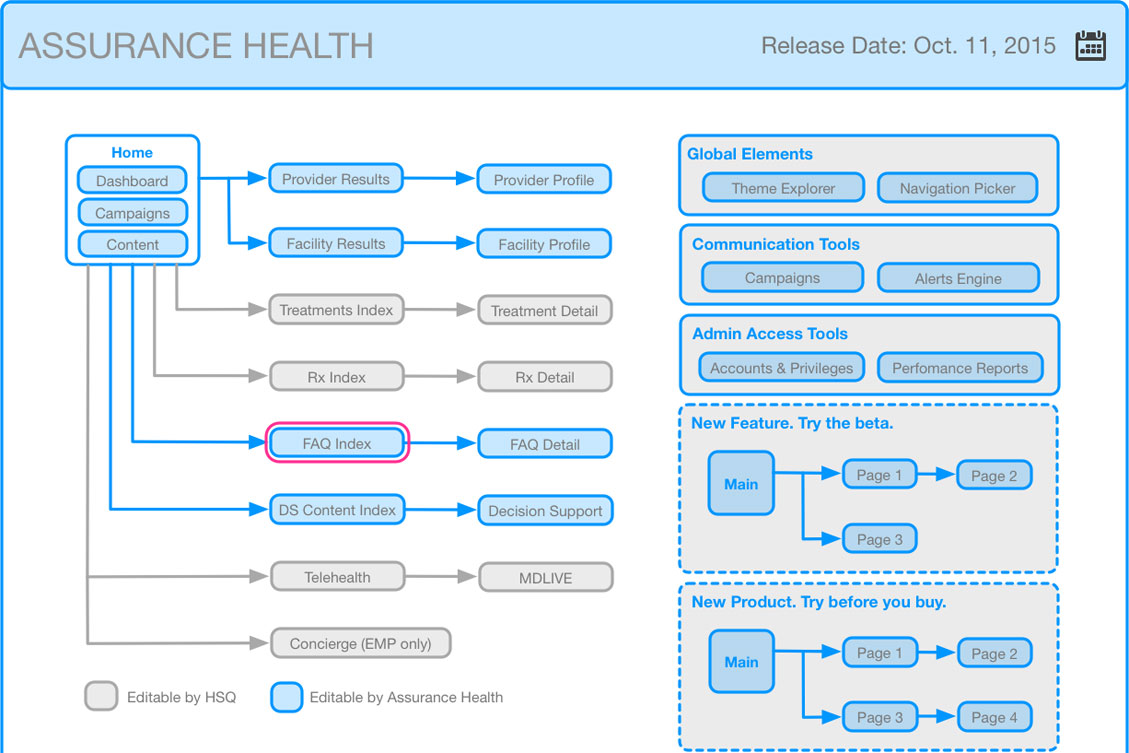Open the Decision Support node

tap(545, 510)
